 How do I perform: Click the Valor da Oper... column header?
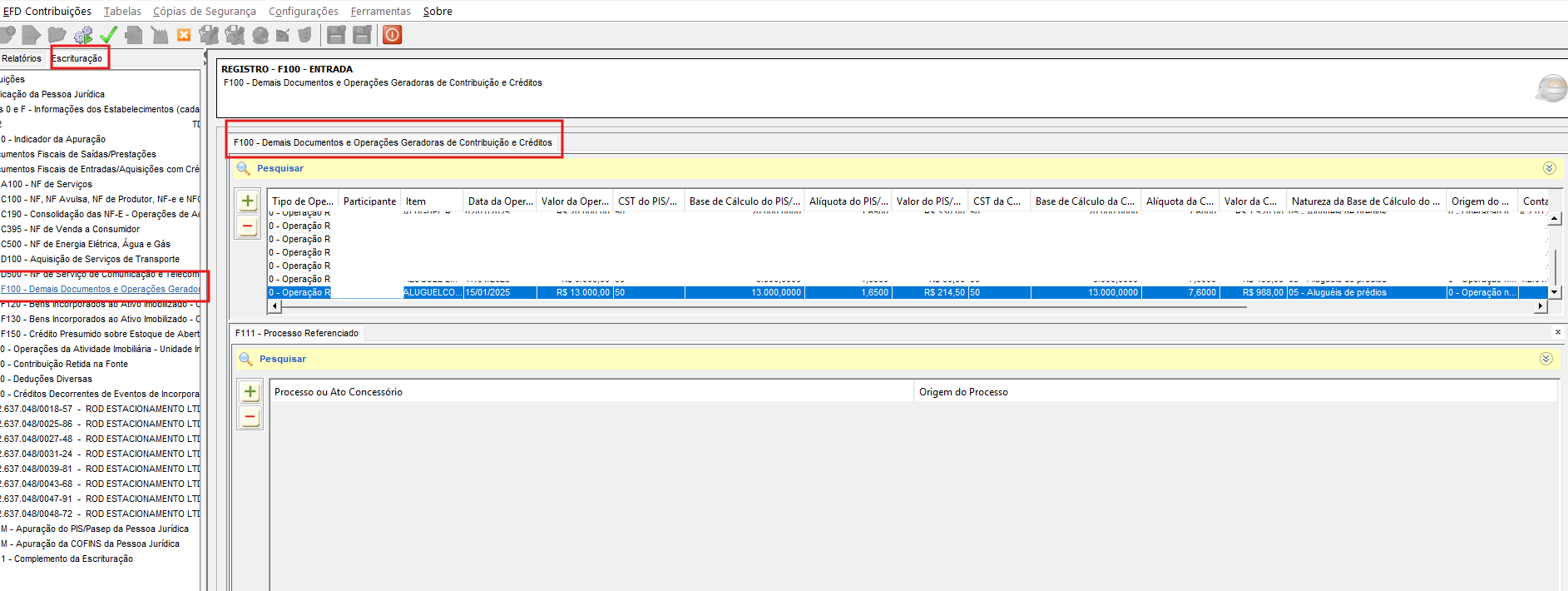click(575, 201)
